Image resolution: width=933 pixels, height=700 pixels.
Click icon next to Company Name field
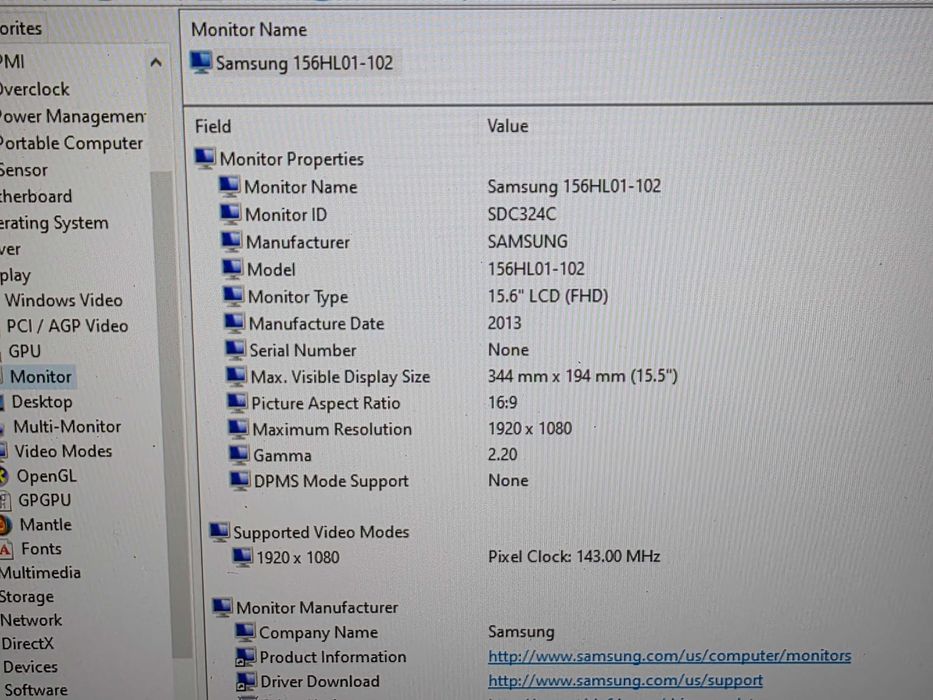click(245, 632)
